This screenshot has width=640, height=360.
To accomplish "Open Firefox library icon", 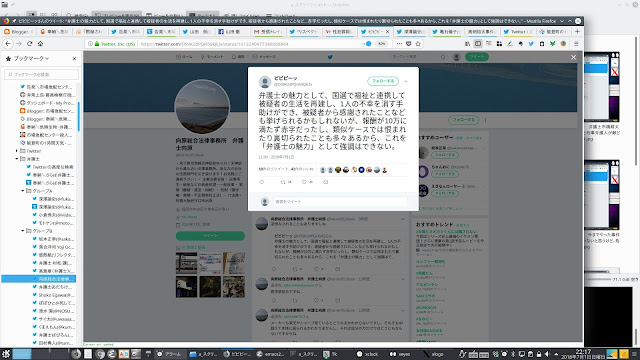I will (467, 44).
